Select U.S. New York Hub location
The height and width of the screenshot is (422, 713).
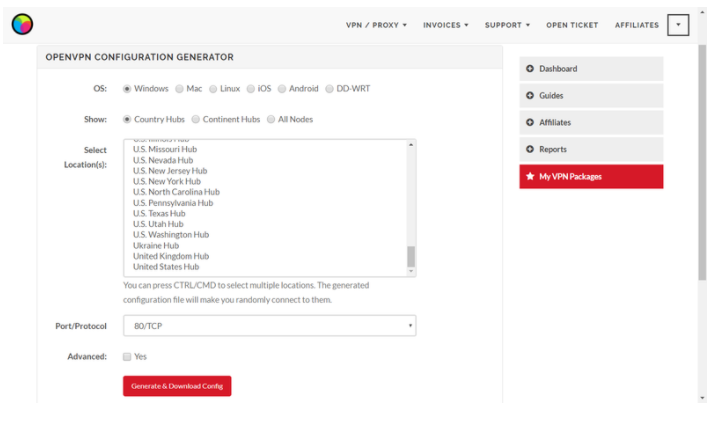[x=167, y=181]
